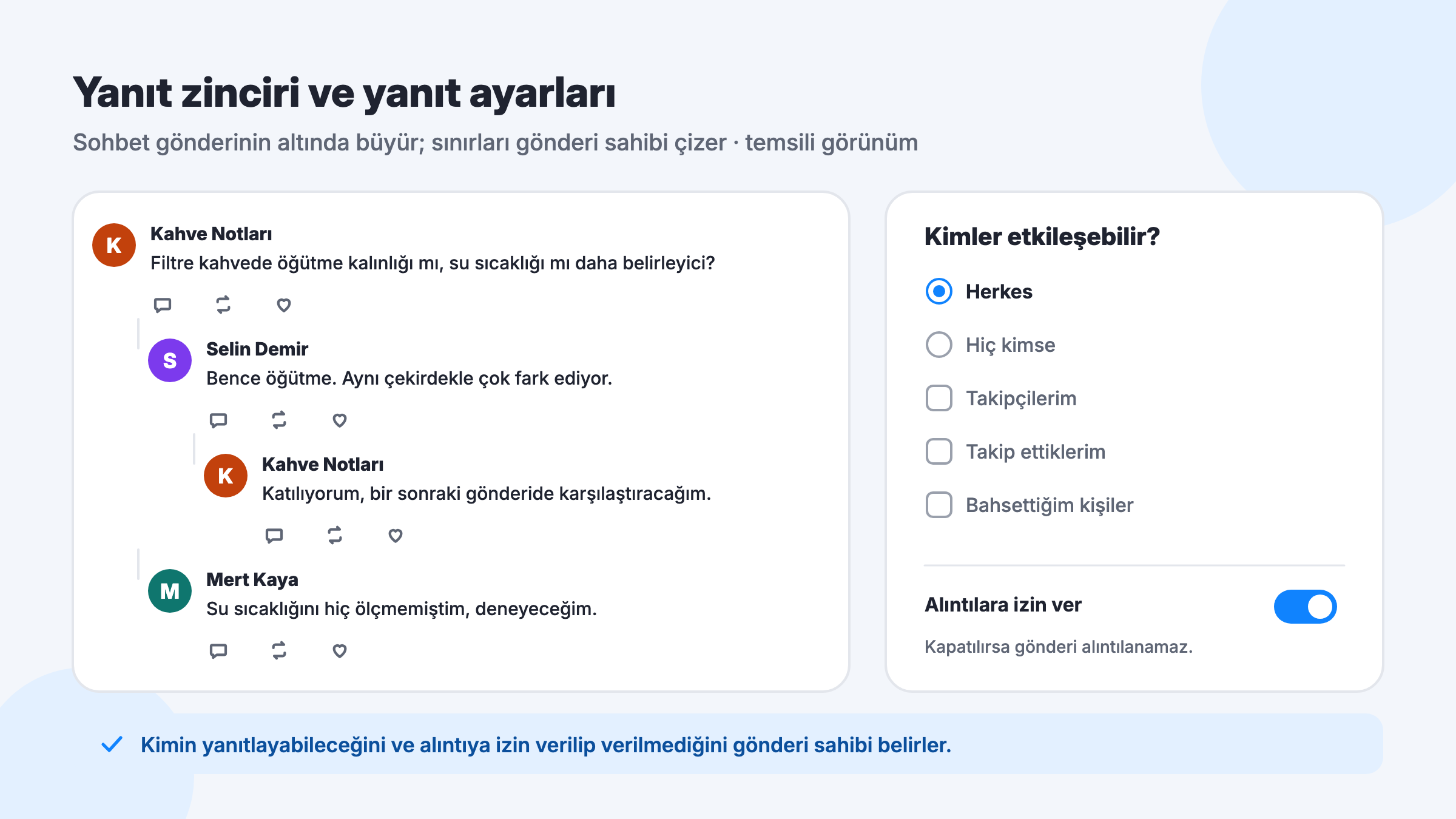Repost Mert Kaya's comment
Viewport: 1456px width, 819px height.
coord(279,650)
